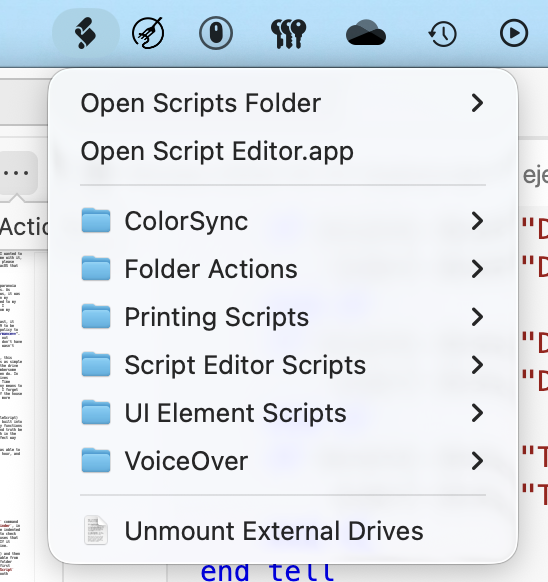This screenshot has height=582, width=548.
Task: Click the Unmount External Drives script file icon
Action: tap(96, 530)
